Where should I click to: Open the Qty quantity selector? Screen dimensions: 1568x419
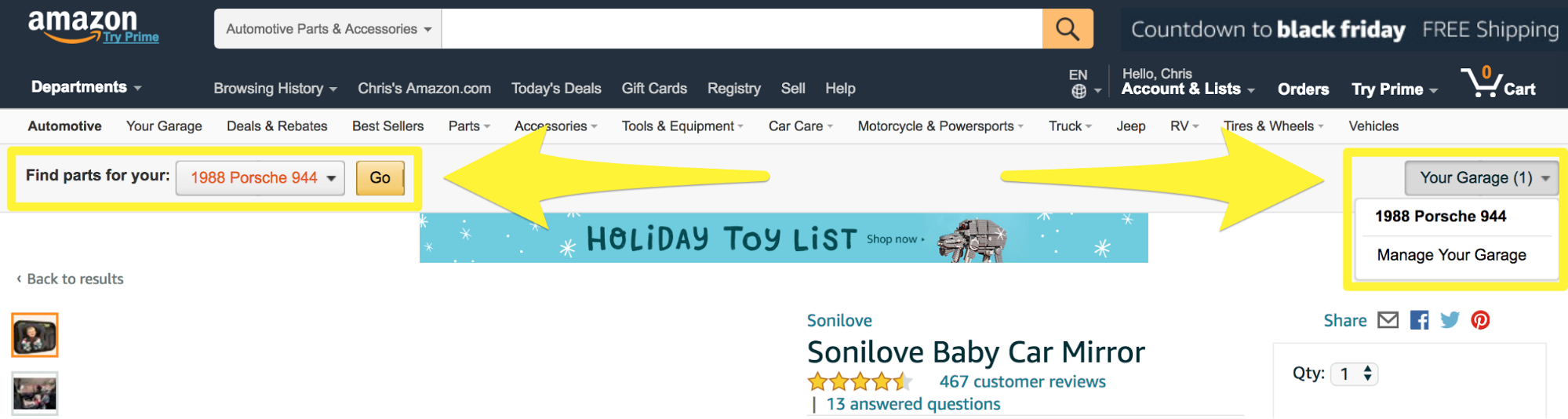1355,374
